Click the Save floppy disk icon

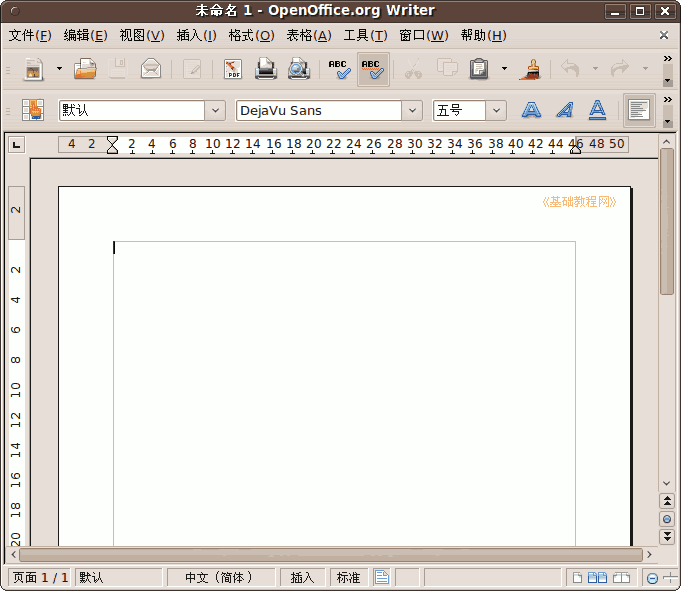click(x=117, y=69)
